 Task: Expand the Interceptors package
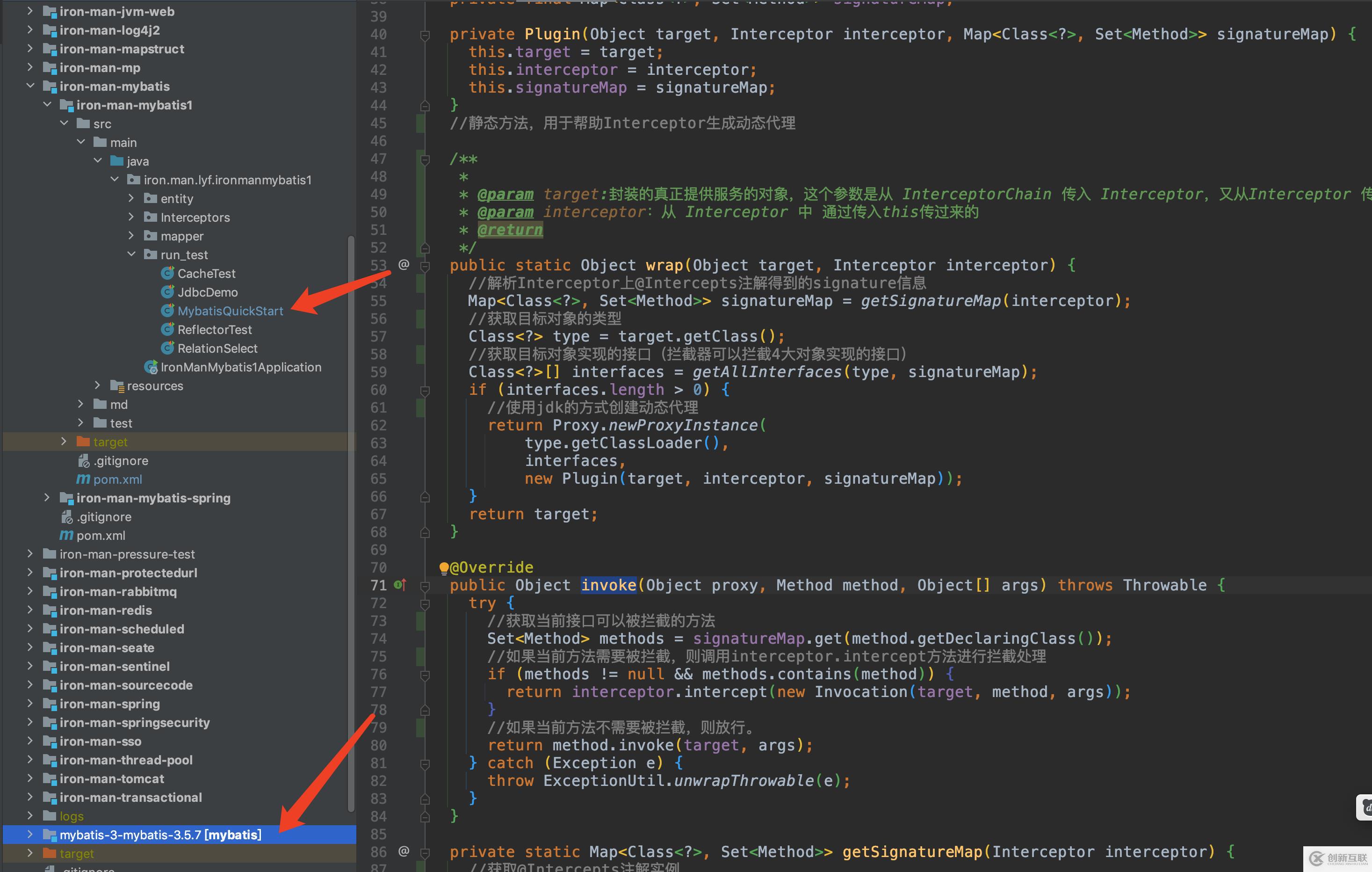click(131, 217)
